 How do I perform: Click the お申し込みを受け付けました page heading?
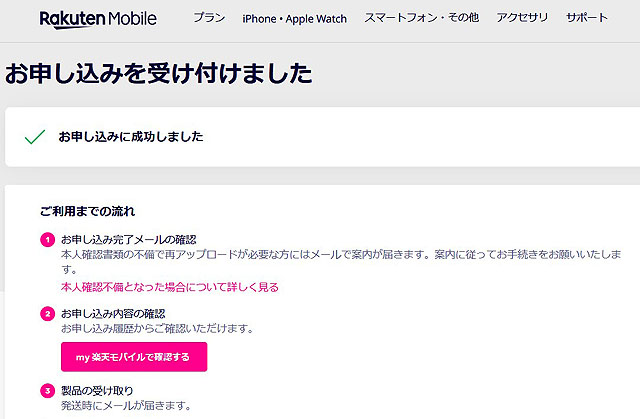click(x=158, y=73)
